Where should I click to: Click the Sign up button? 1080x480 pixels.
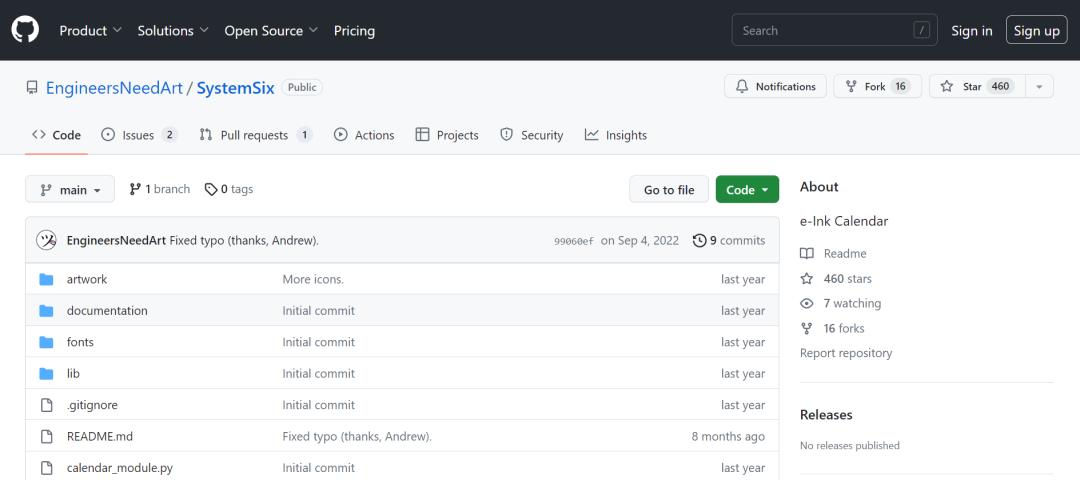pyautogui.click(x=1037, y=30)
